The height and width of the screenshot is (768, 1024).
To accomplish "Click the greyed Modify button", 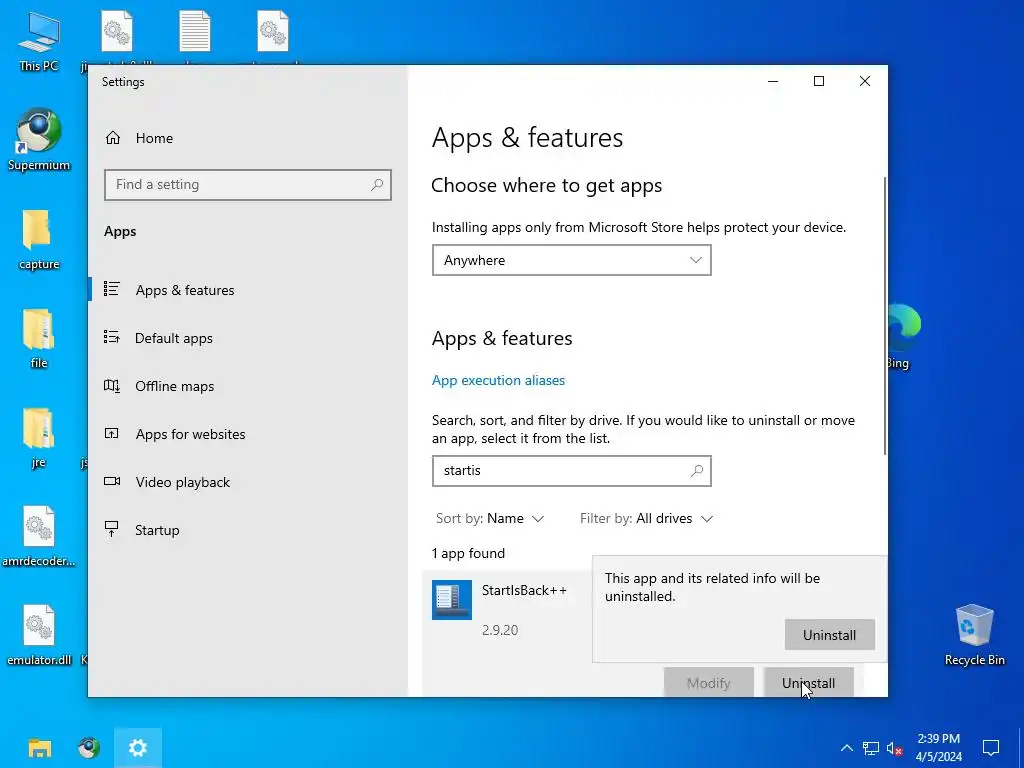I will [x=709, y=682].
